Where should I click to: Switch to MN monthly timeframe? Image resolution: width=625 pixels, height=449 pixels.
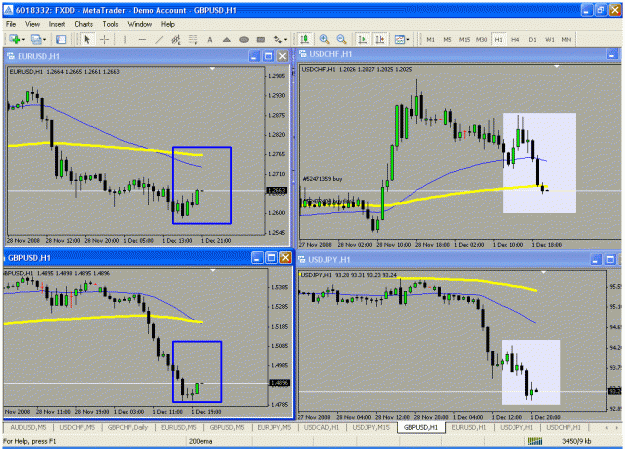click(x=566, y=39)
